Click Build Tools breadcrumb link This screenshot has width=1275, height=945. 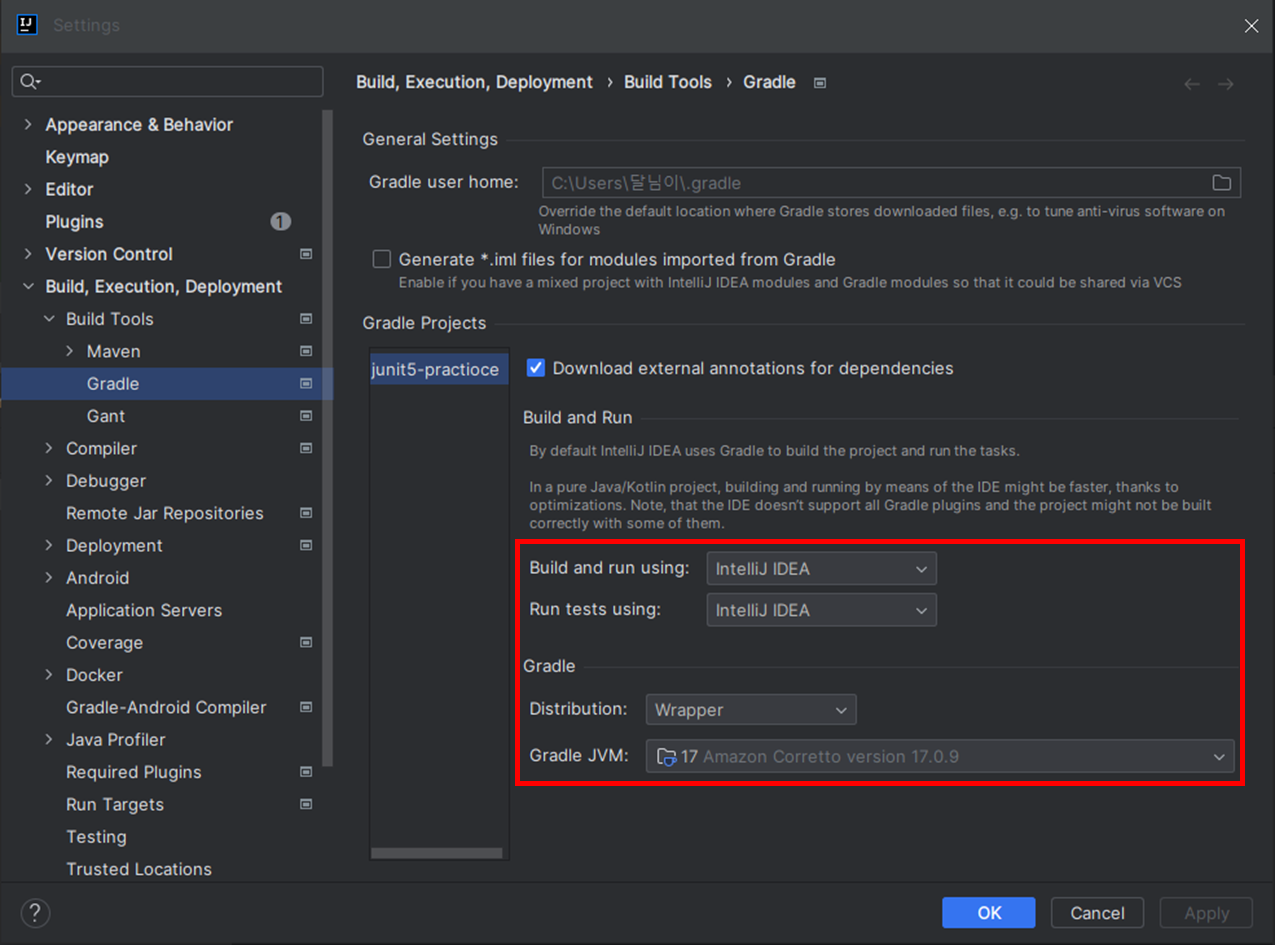tap(668, 82)
